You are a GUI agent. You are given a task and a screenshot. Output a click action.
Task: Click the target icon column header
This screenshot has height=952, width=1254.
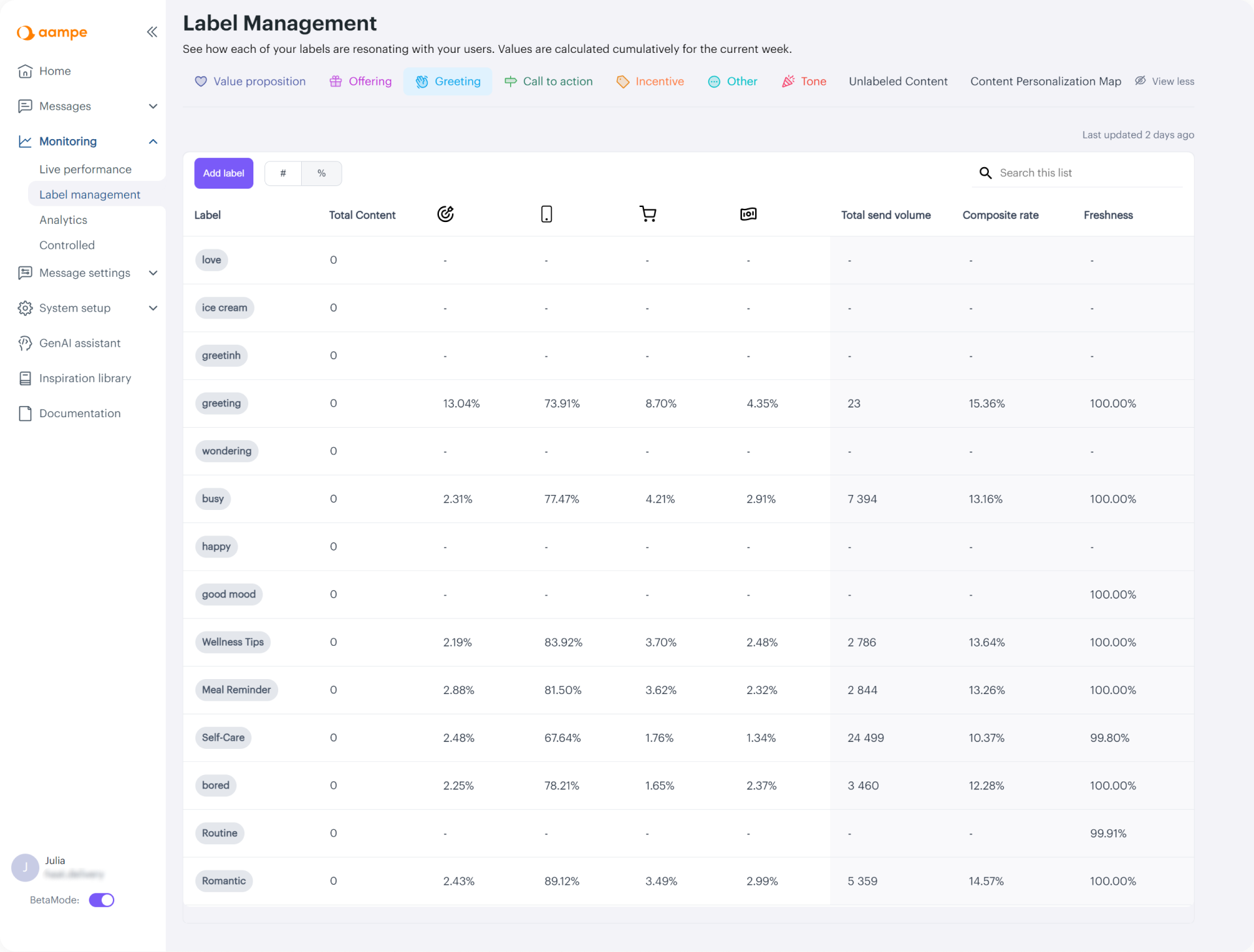click(x=445, y=214)
